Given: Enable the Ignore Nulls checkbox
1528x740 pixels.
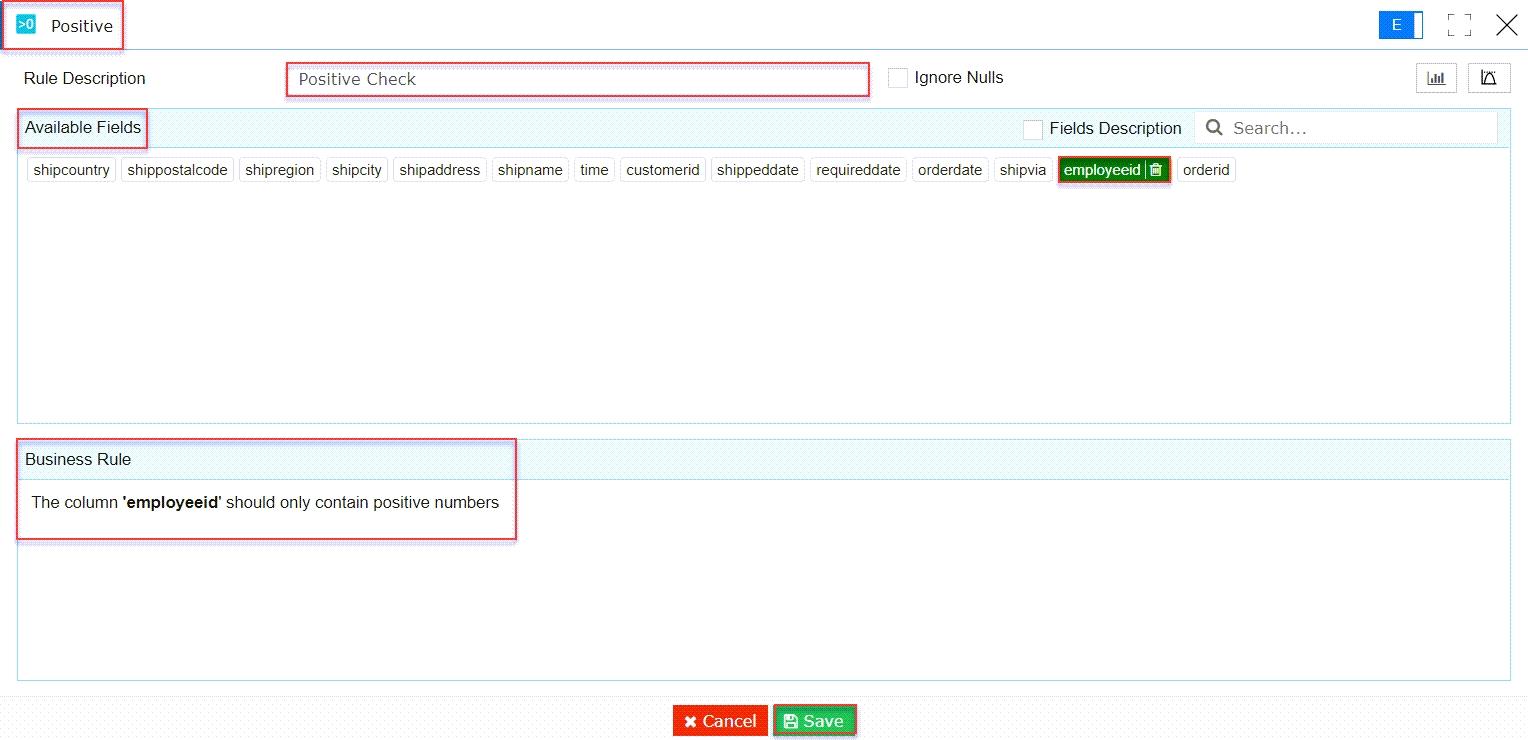Looking at the screenshot, I should [x=897, y=77].
